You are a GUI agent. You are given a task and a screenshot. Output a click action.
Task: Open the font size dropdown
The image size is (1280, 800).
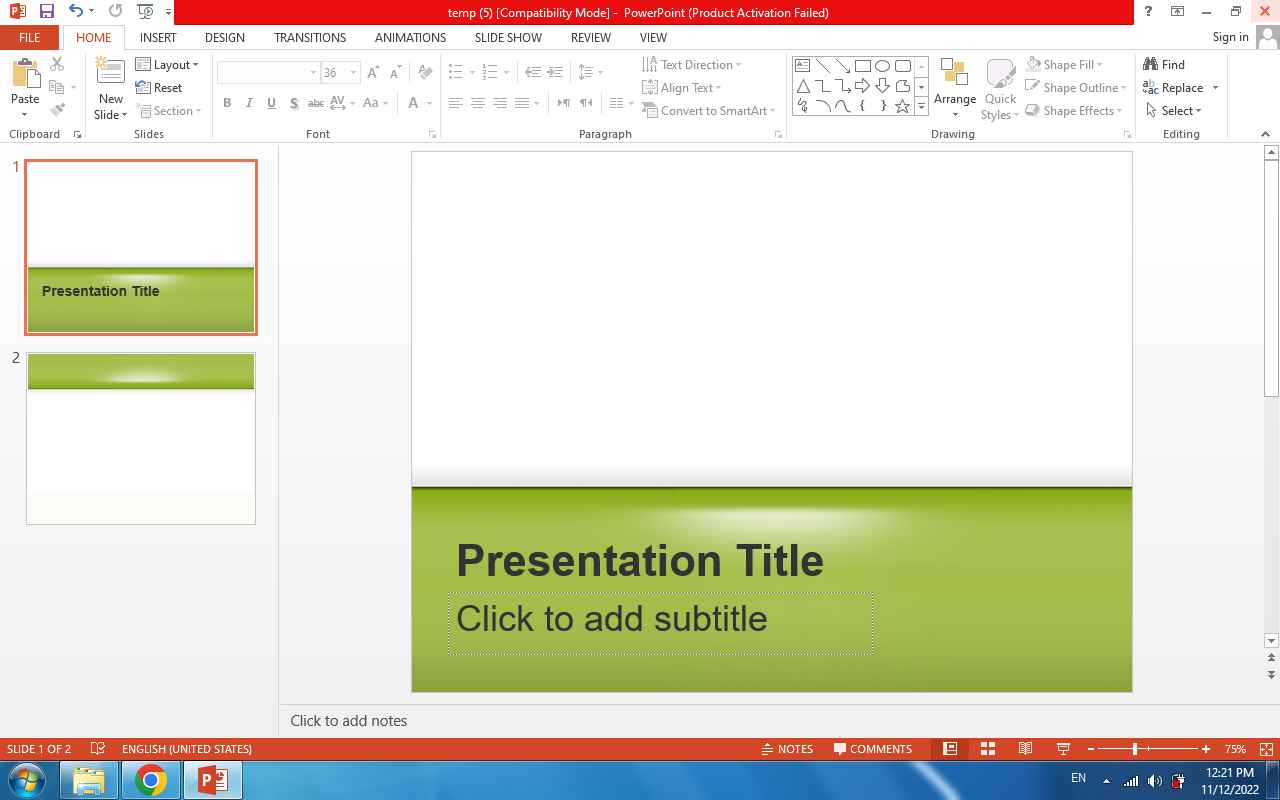click(353, 73)
